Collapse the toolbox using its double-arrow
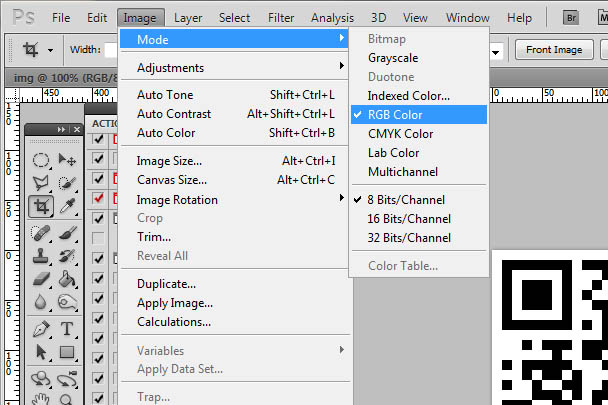The height and width of the screenshot is (405, 608). coord(61,129)
